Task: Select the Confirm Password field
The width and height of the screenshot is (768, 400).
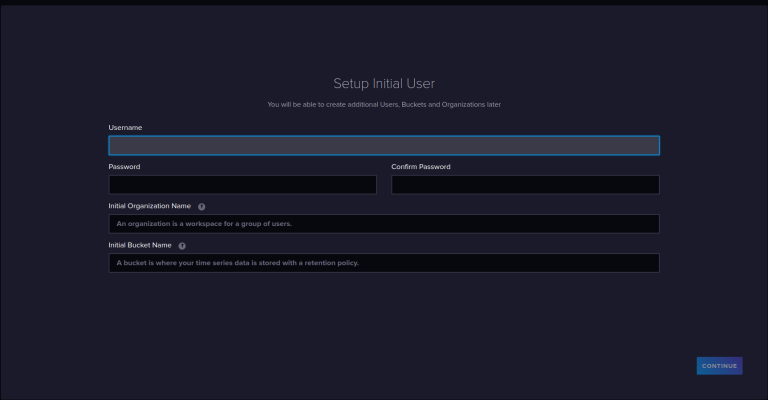Action: pos(525,184)
